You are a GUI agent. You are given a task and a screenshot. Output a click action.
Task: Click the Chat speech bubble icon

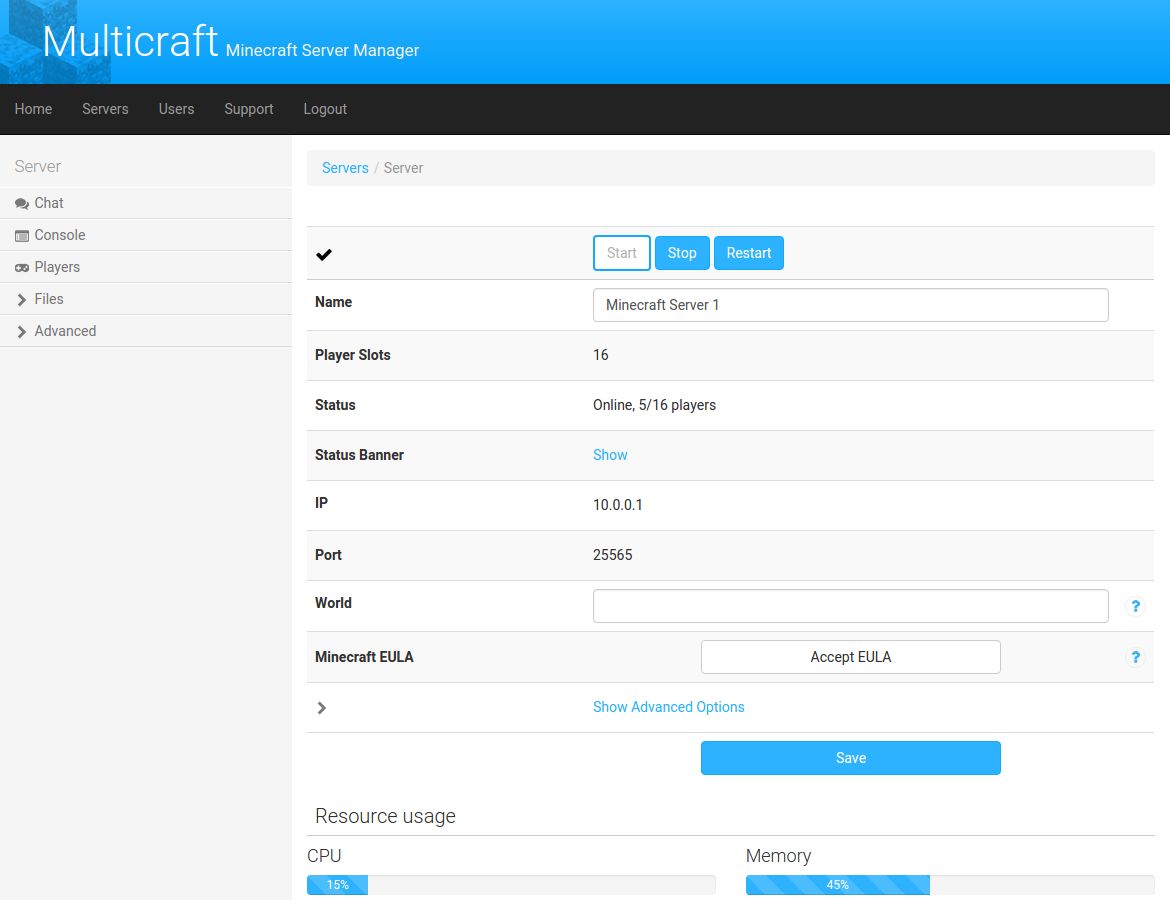(x=22, y=204)
